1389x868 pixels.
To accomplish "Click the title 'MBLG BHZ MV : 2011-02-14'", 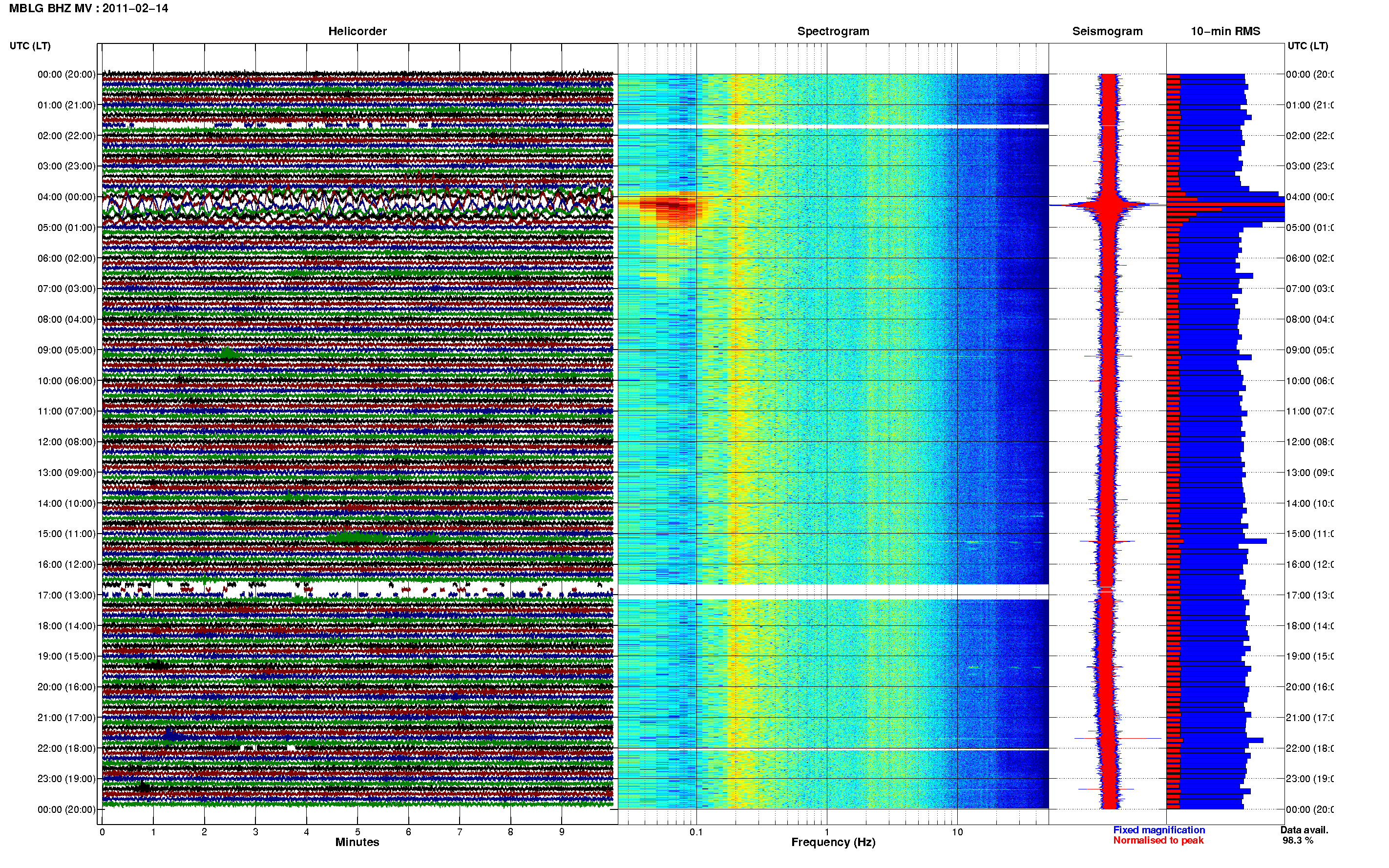I will 88,8.
